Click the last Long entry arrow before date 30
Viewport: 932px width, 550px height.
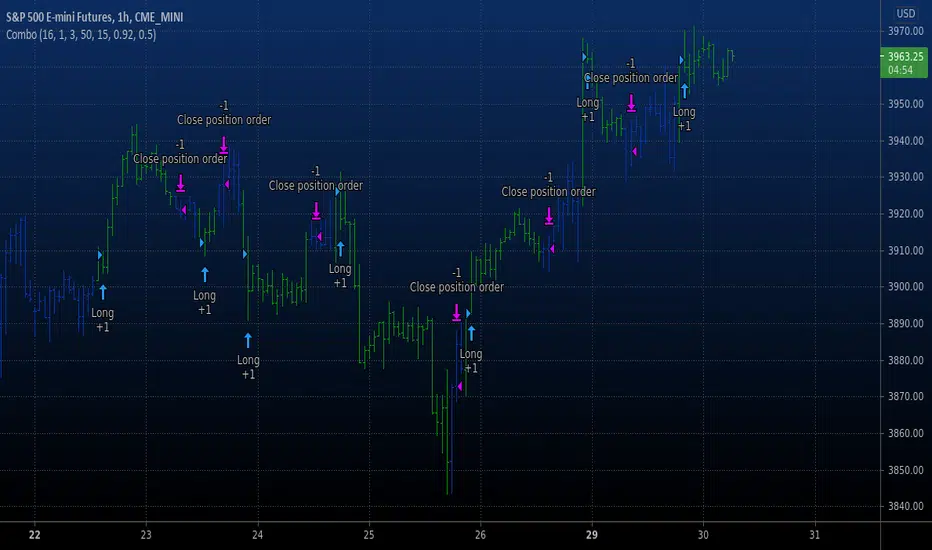[684, 91]
